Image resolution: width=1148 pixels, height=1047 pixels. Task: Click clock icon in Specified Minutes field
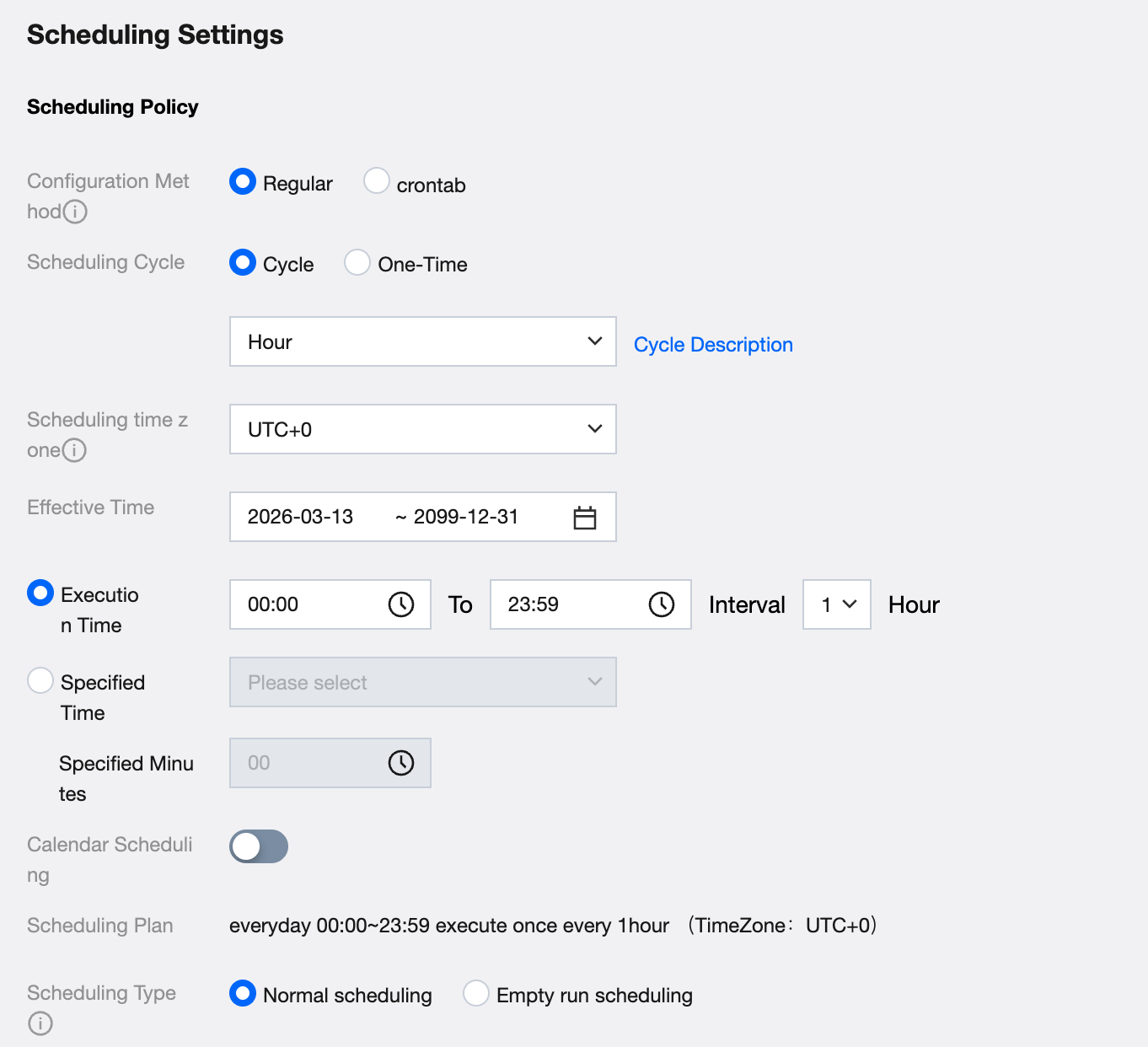(400, 763)
